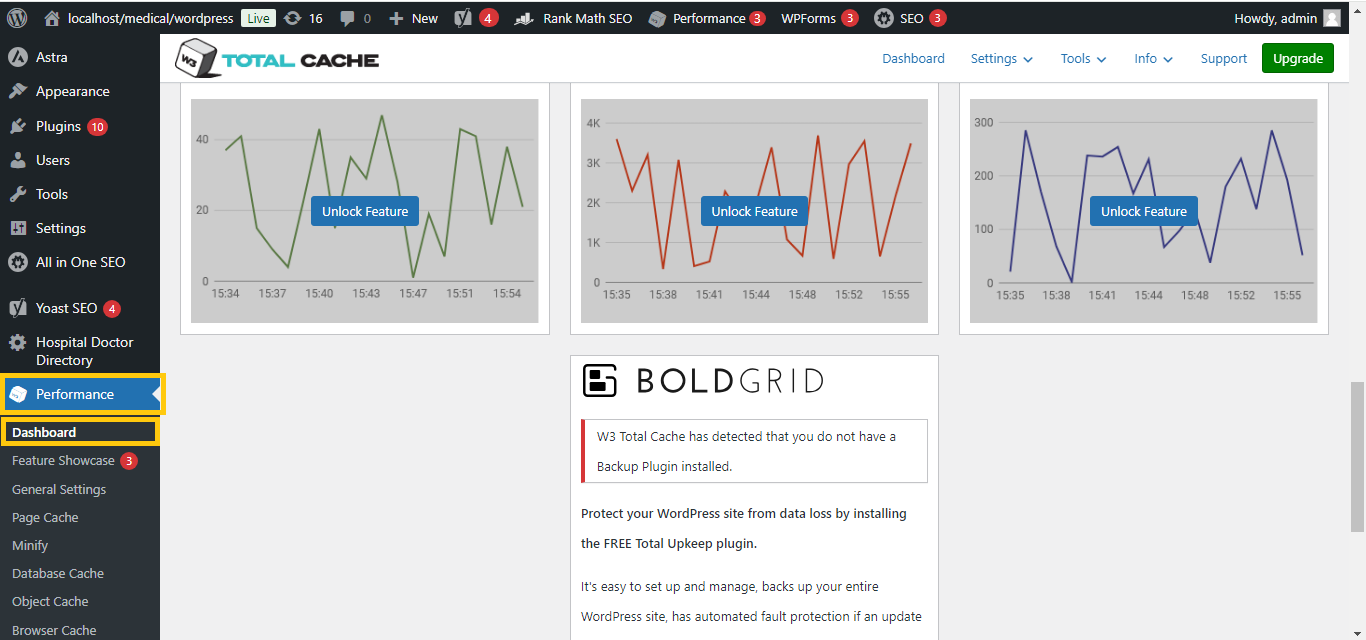
Task: Expand the Info dropdown in header
Action: click(1153, 59)
